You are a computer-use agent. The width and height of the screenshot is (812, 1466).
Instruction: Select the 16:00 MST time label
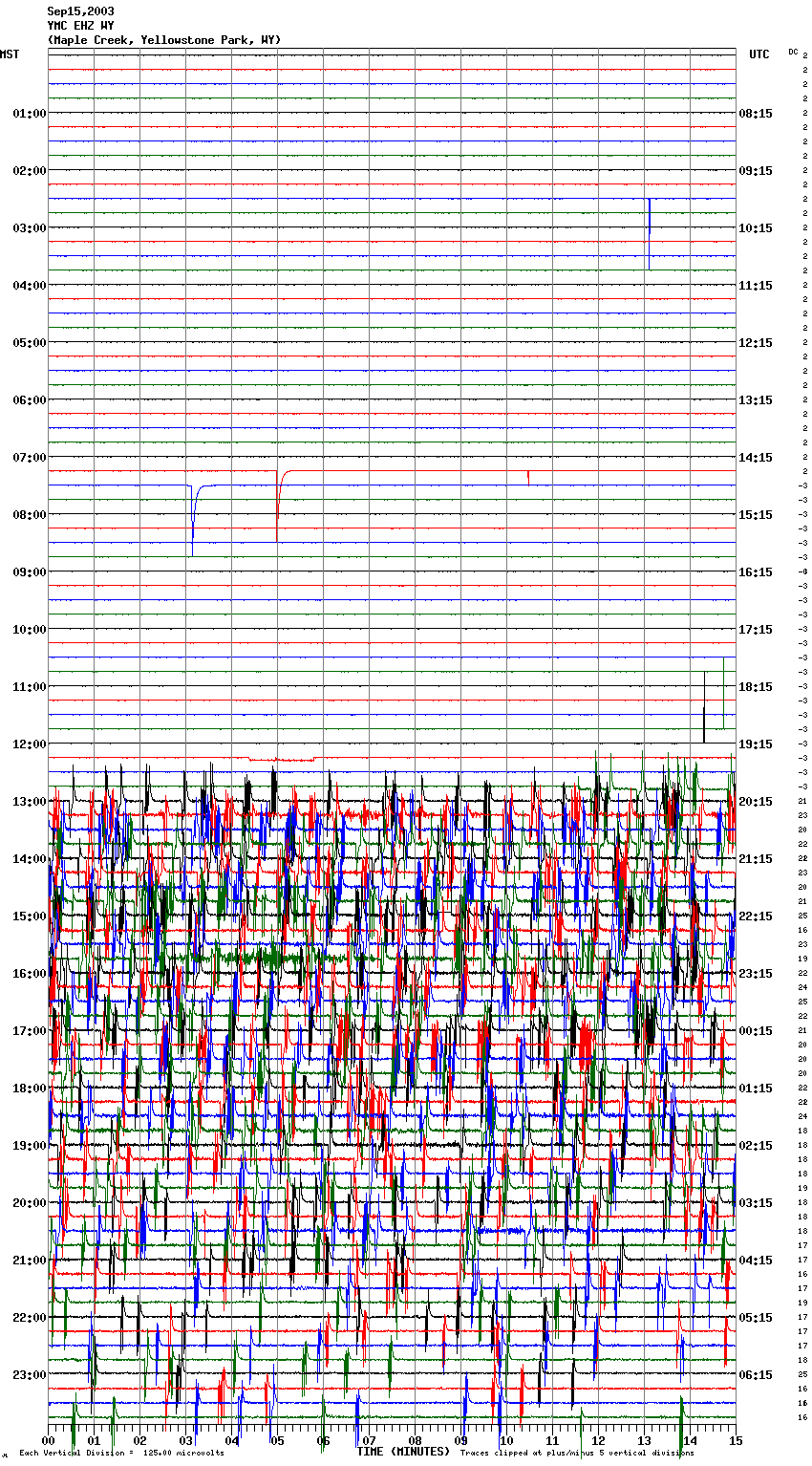click(x=30, y=974)
